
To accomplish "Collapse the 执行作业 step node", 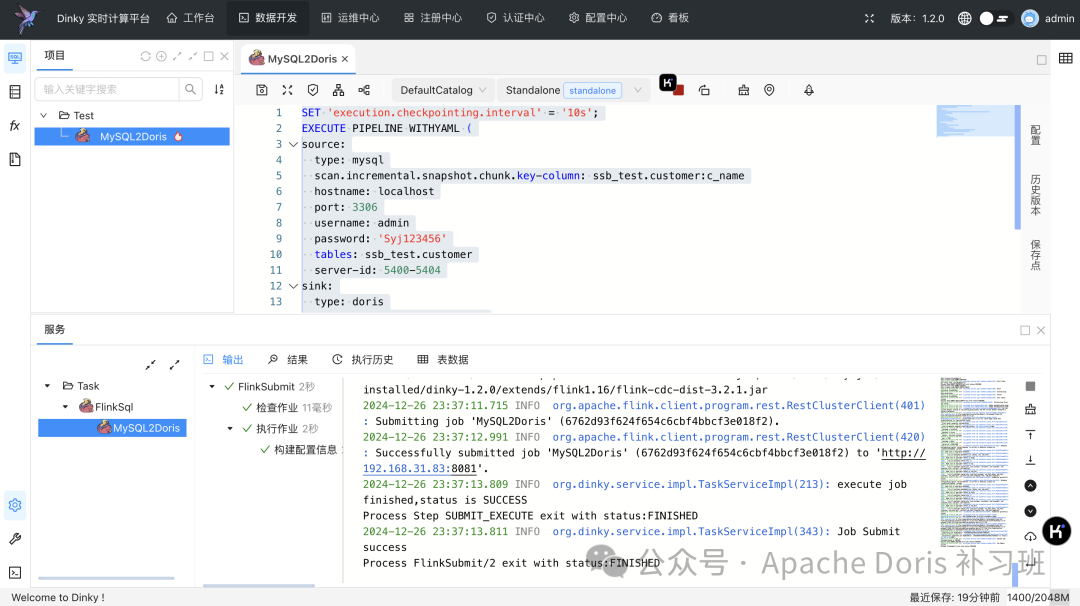I will click(230, 429).
